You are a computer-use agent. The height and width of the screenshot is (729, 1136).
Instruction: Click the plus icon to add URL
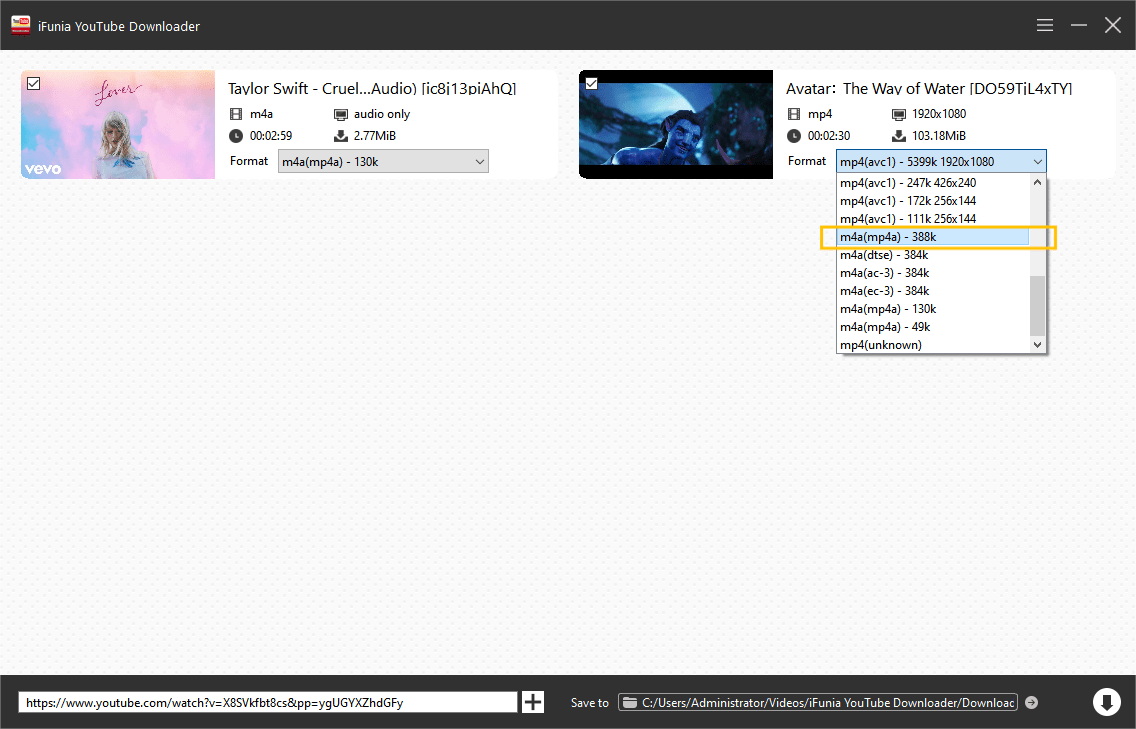[533, 702]
